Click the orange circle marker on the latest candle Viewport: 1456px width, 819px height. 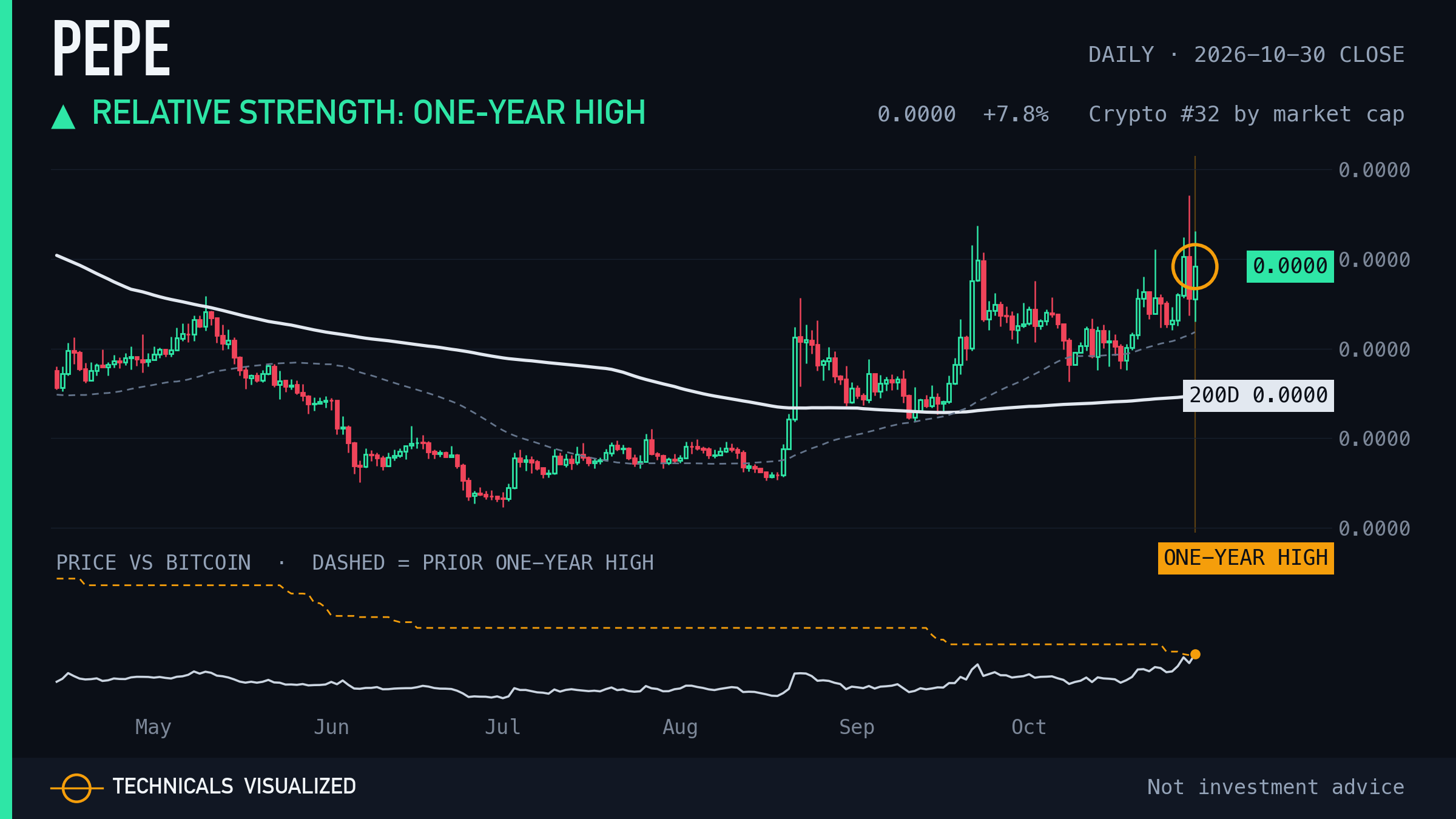(1195, 266)
